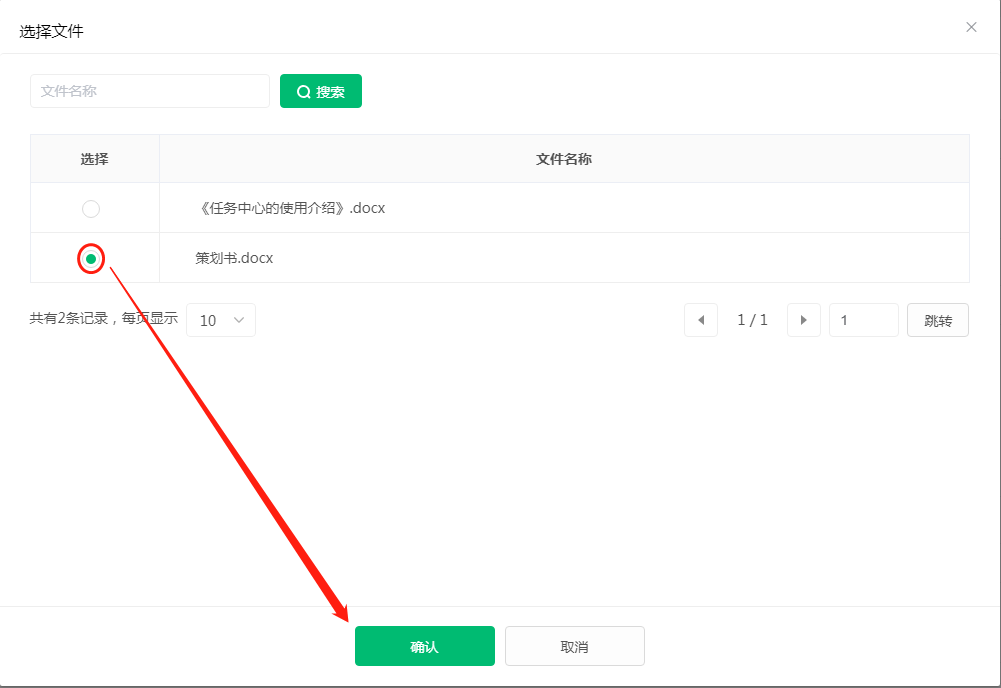Image resolution: width=1001 pixels, height=688 pixels.
Task: Close the 选择文件 dialog with the X
Action: point(971,27)
